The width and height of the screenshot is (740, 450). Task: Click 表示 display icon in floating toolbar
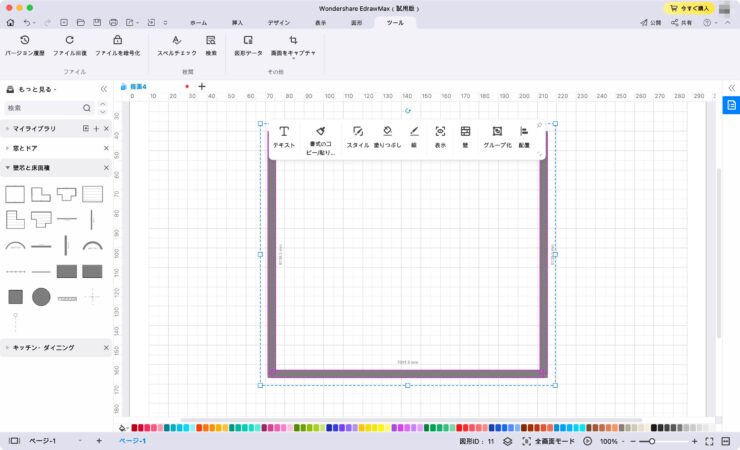(440, 131)
